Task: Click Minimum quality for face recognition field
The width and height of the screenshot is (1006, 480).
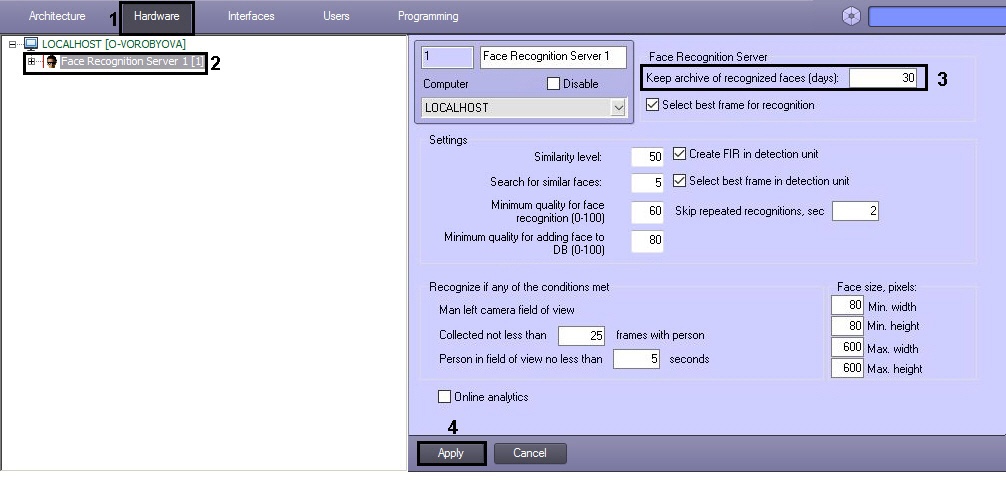Action: point(647,211)
